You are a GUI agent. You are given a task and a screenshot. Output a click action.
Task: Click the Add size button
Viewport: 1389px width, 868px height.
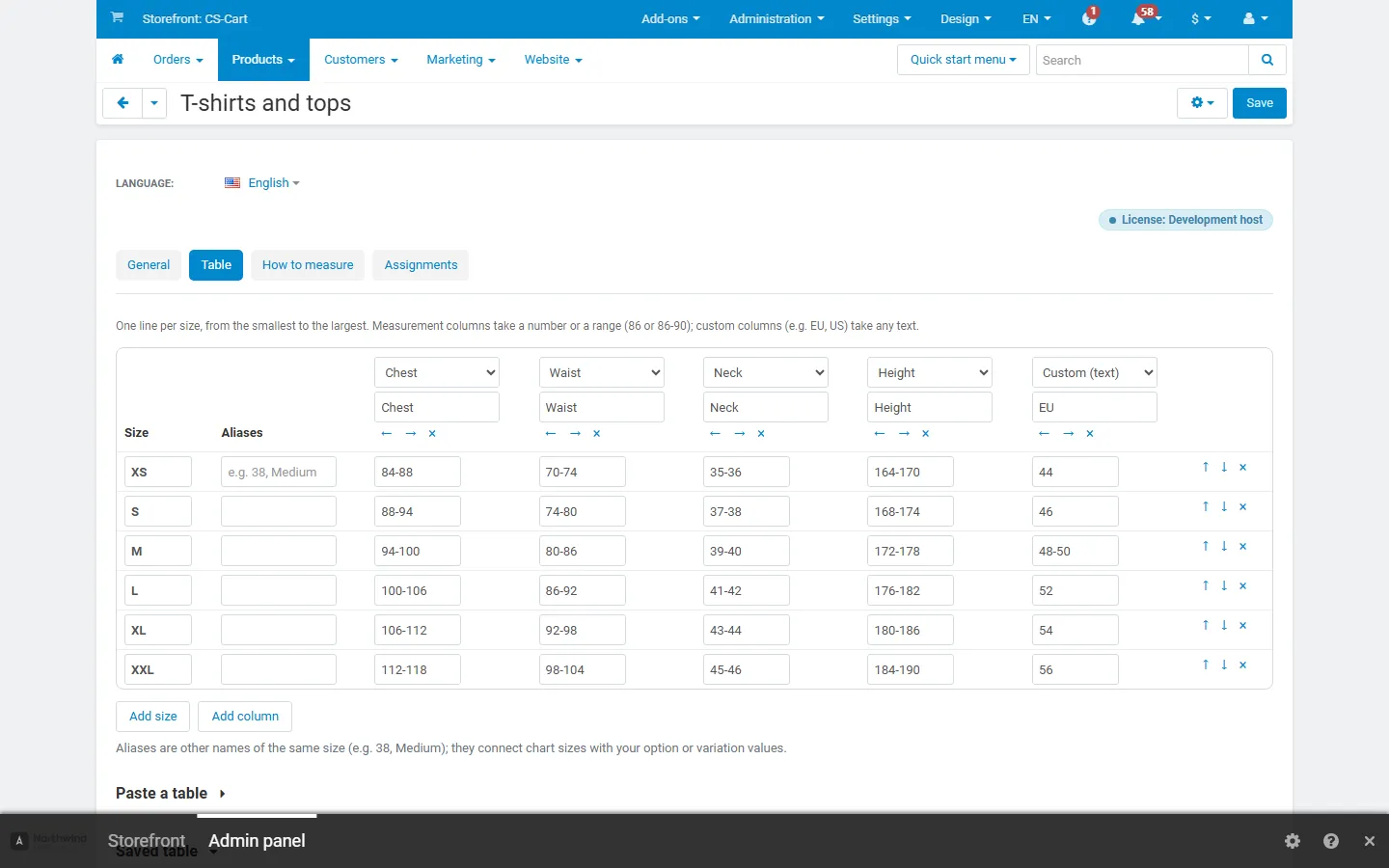(x=153, y=717)
